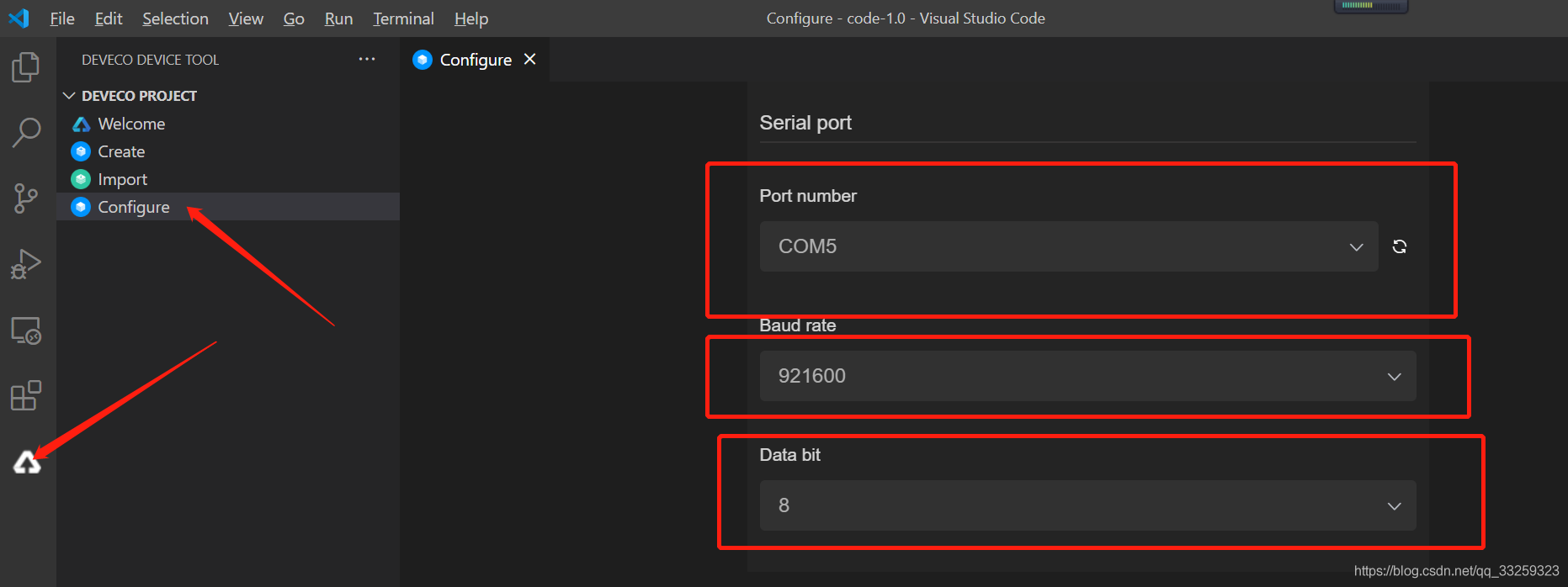This screenshot has height=587, width=1568.
Task: Click the Baud rate label
Action: [797, 325]
